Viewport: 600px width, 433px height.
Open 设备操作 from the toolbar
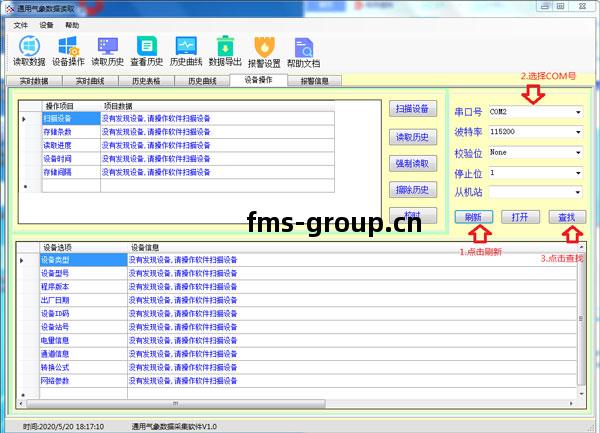pos(68,47)
